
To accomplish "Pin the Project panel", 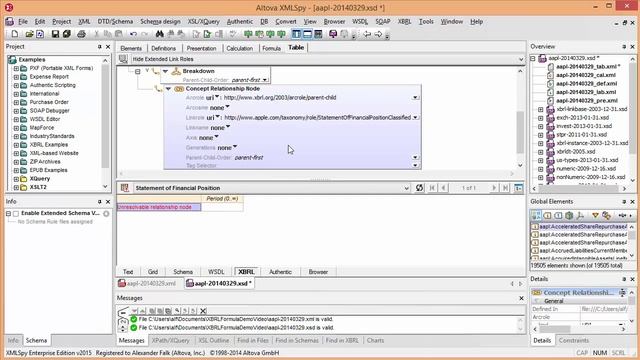I will click(99, 47).
